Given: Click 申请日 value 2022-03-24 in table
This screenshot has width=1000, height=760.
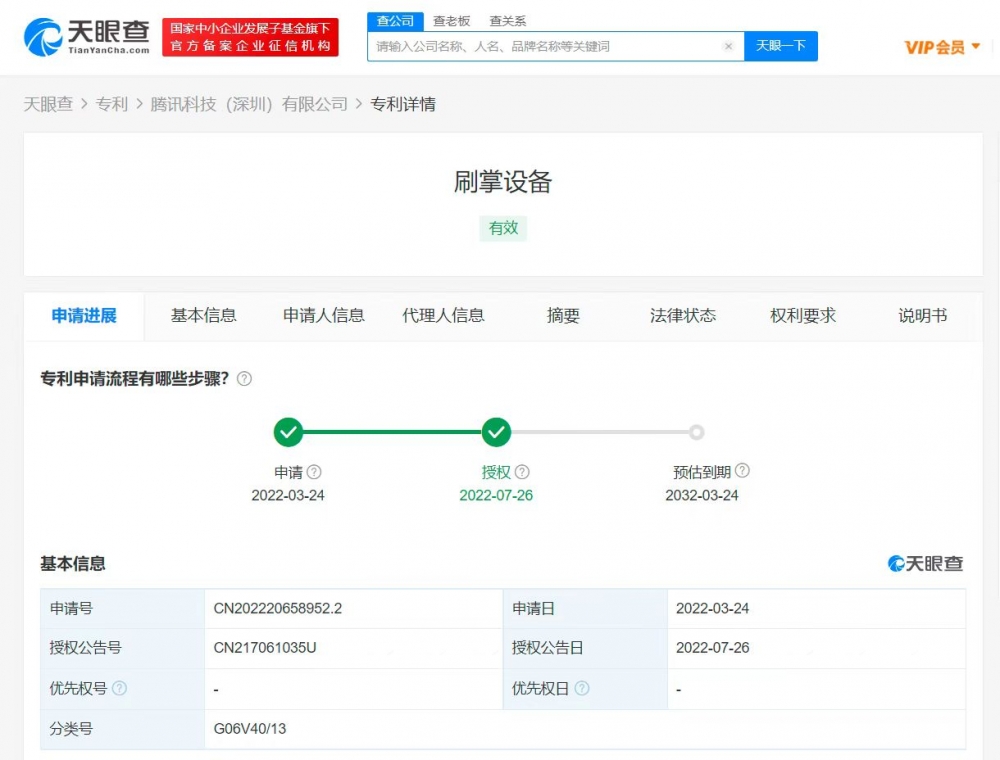Looking at the screenshot, I should click(x=712, y=608).
